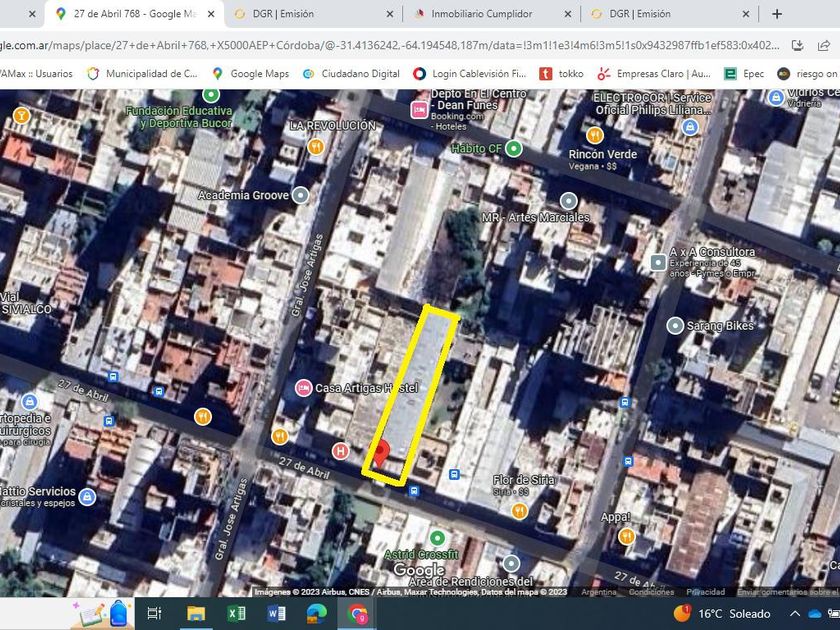The image size is (840, 630).
Task: Click the Privacidad link on the map footer
Action: 706,592
